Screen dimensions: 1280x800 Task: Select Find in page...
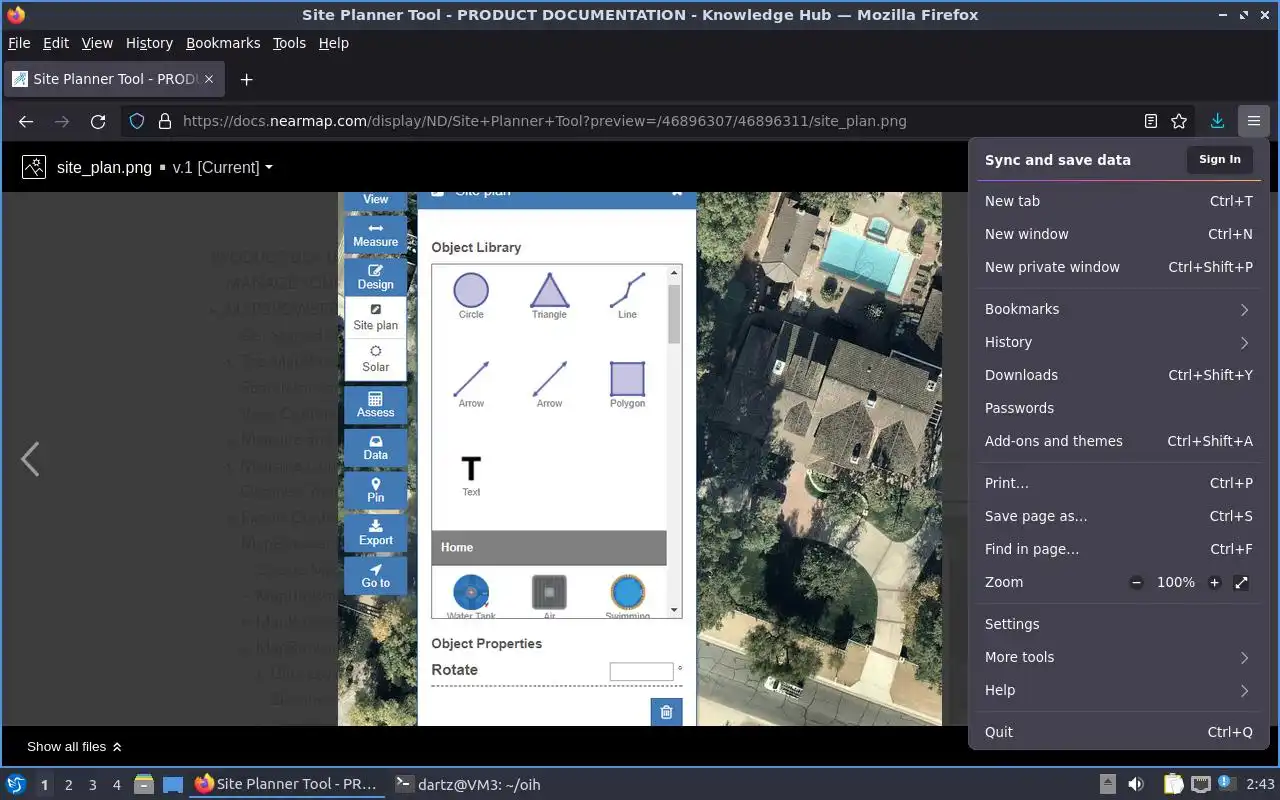point(1118,549)
